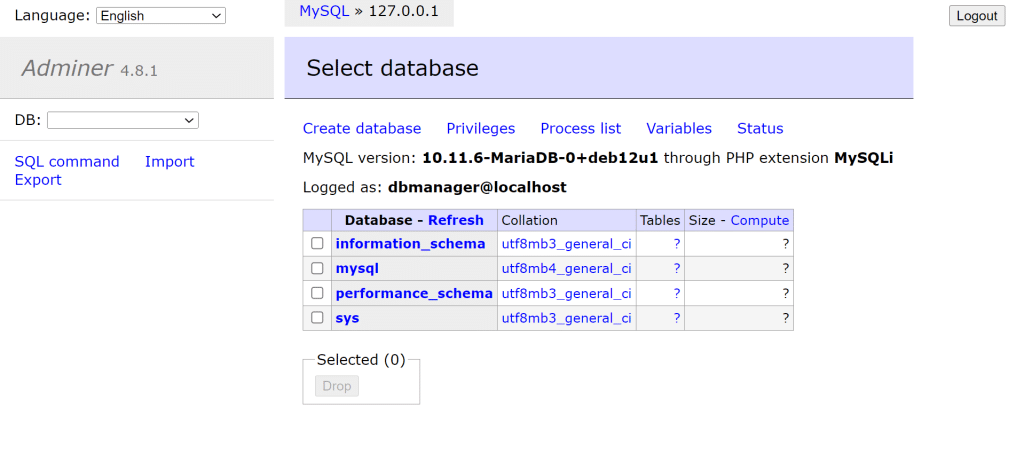The height and width of the screenshot is (461, 1024).
Task: Tick the mysql database checkbox
Action: (x=317, y=268)
